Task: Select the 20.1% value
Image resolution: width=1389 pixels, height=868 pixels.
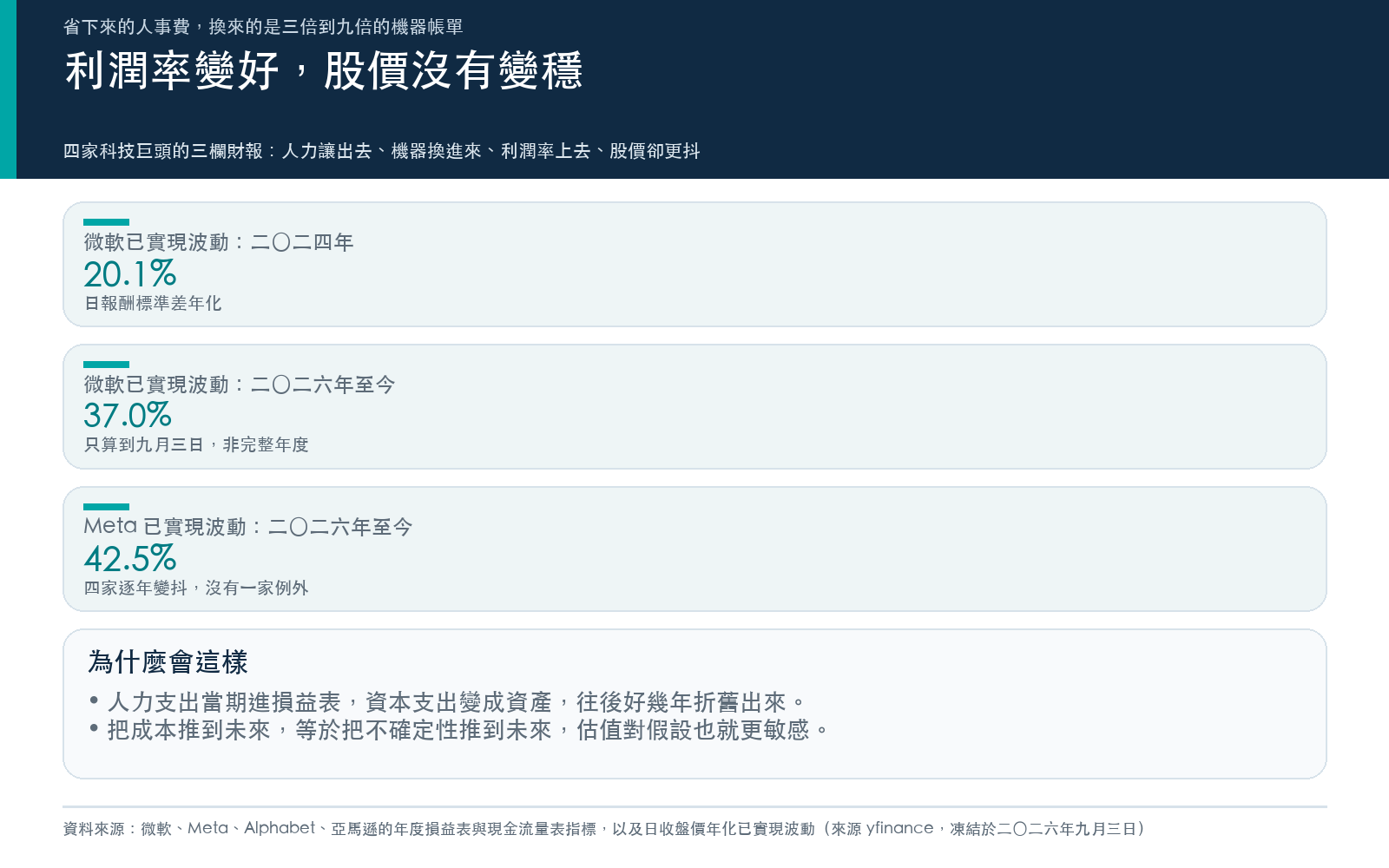Action: click(x=130, y=274)
